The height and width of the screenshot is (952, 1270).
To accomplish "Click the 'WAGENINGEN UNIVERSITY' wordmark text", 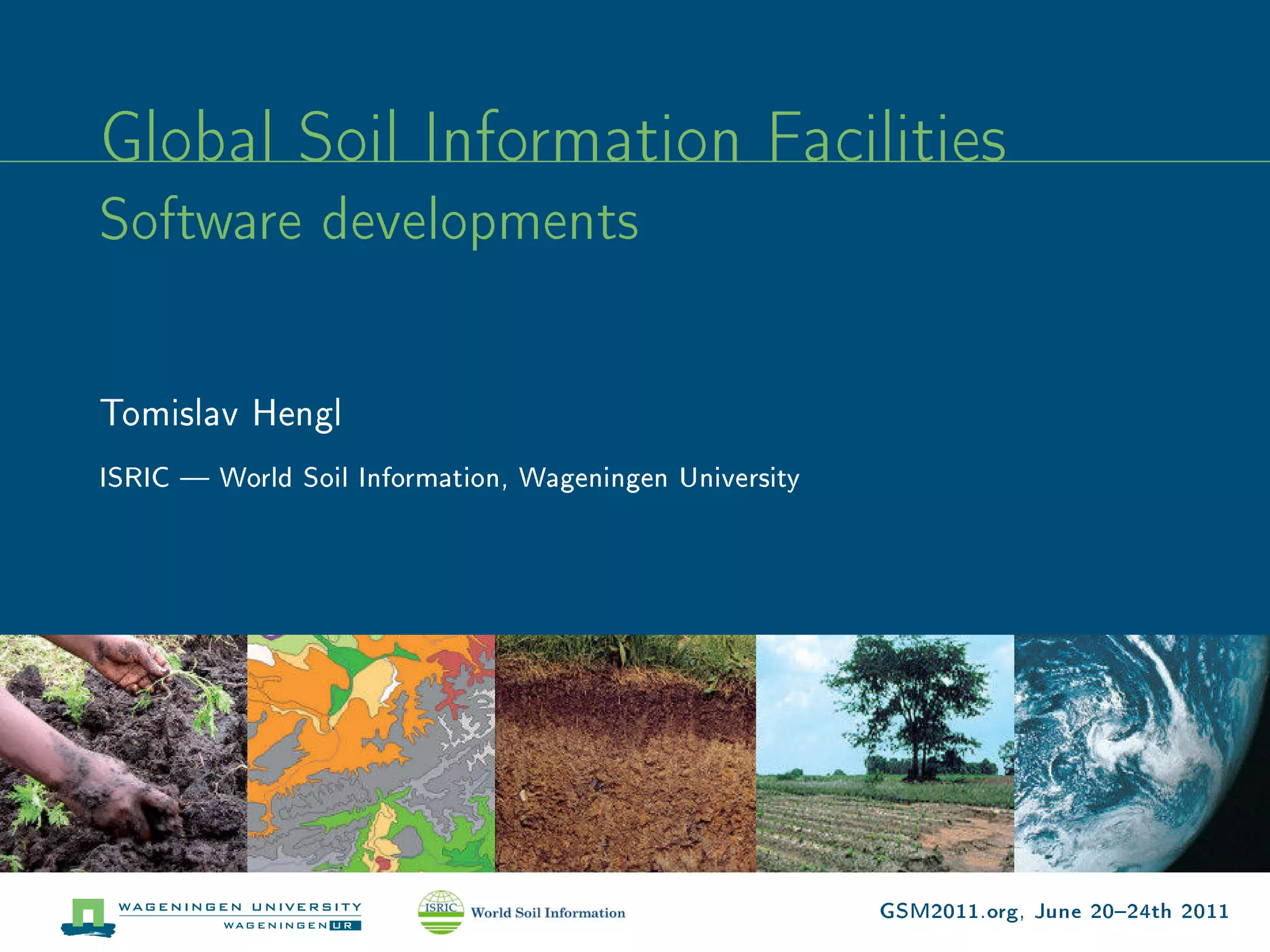I will click(240, 907).
